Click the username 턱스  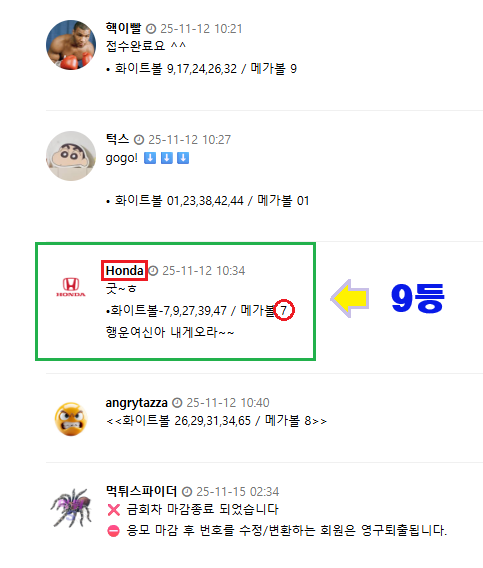[117, 139]
